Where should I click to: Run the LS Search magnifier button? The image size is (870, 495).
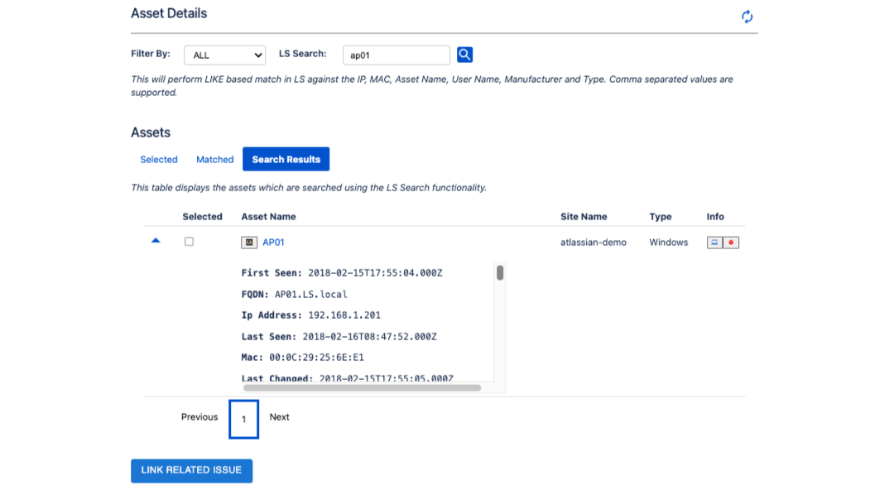tap(464, 54)
